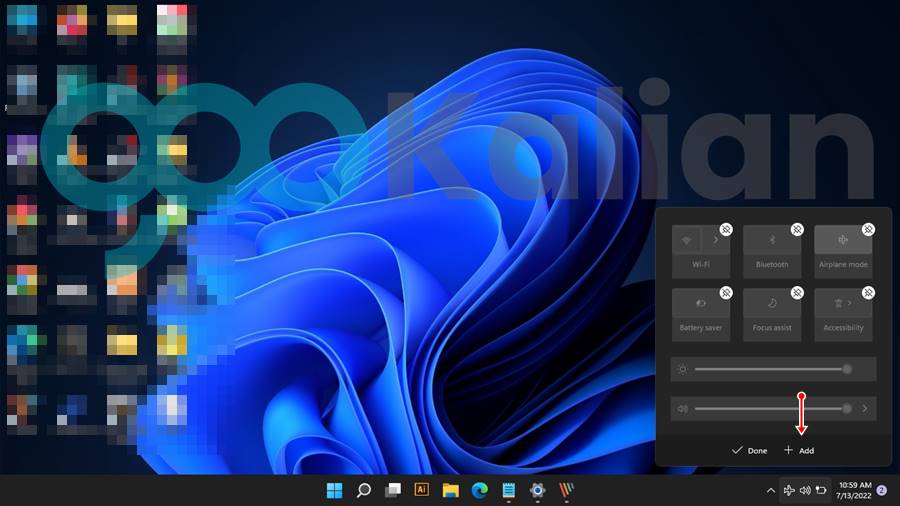Viewport: 900px width, 506px height.
Task: Unpin the Battery saver quick setting tile
Action: click(726, 293)
